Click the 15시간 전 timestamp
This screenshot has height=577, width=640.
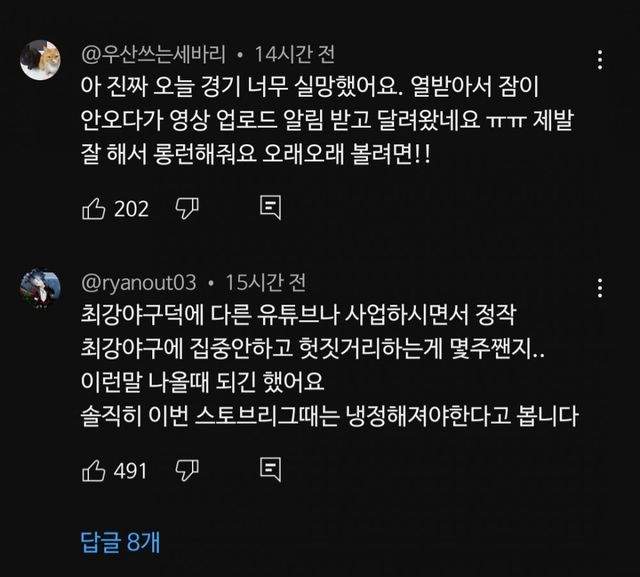265,282
